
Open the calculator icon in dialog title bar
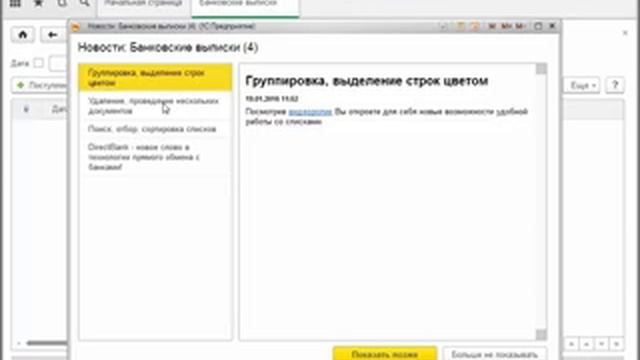pyautogui.click(x=460, y=26)
